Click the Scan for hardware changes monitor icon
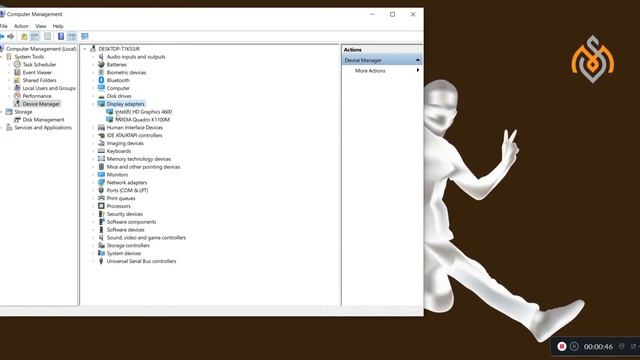 tap(84, 37)
